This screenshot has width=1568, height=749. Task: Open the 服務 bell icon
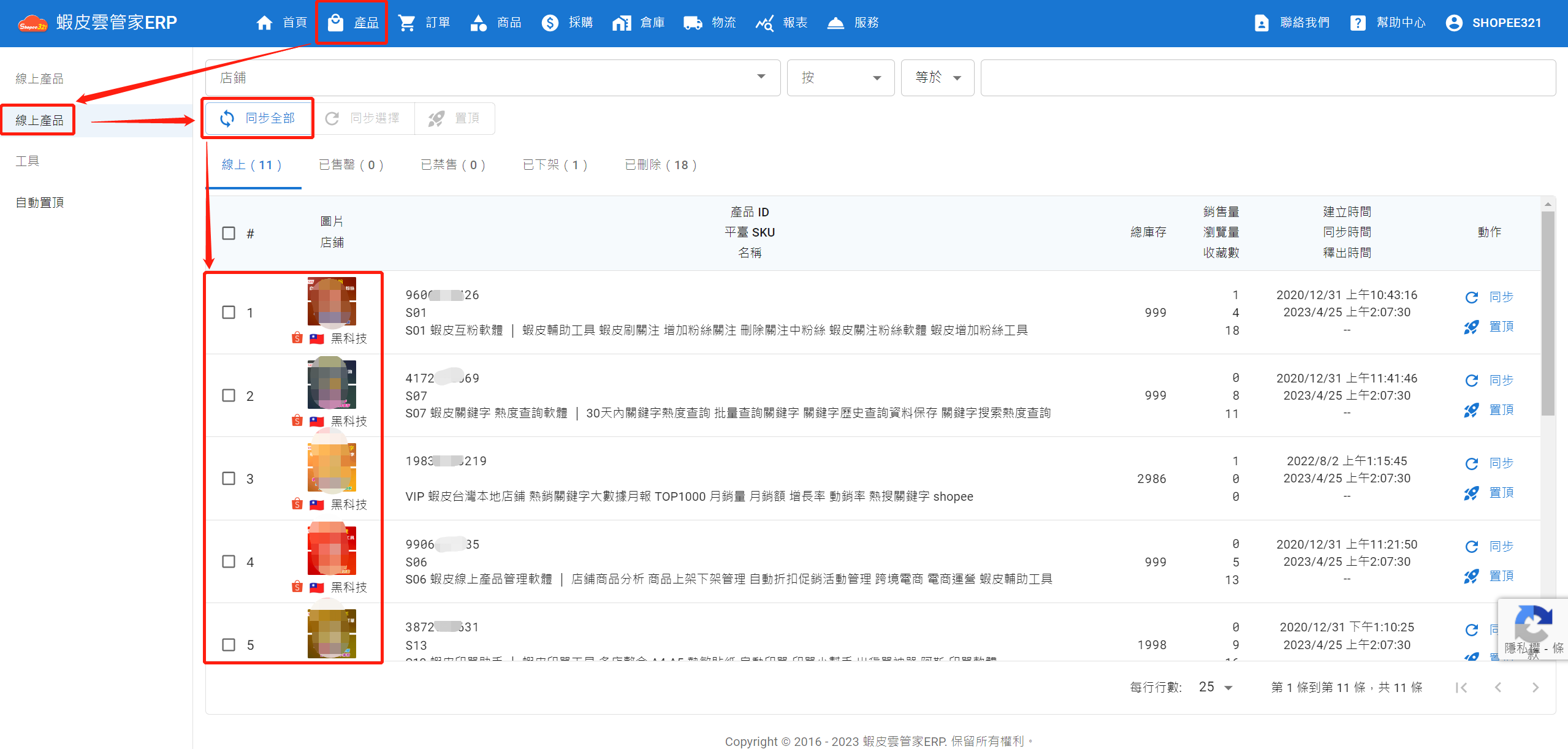(x=835, y=23)
